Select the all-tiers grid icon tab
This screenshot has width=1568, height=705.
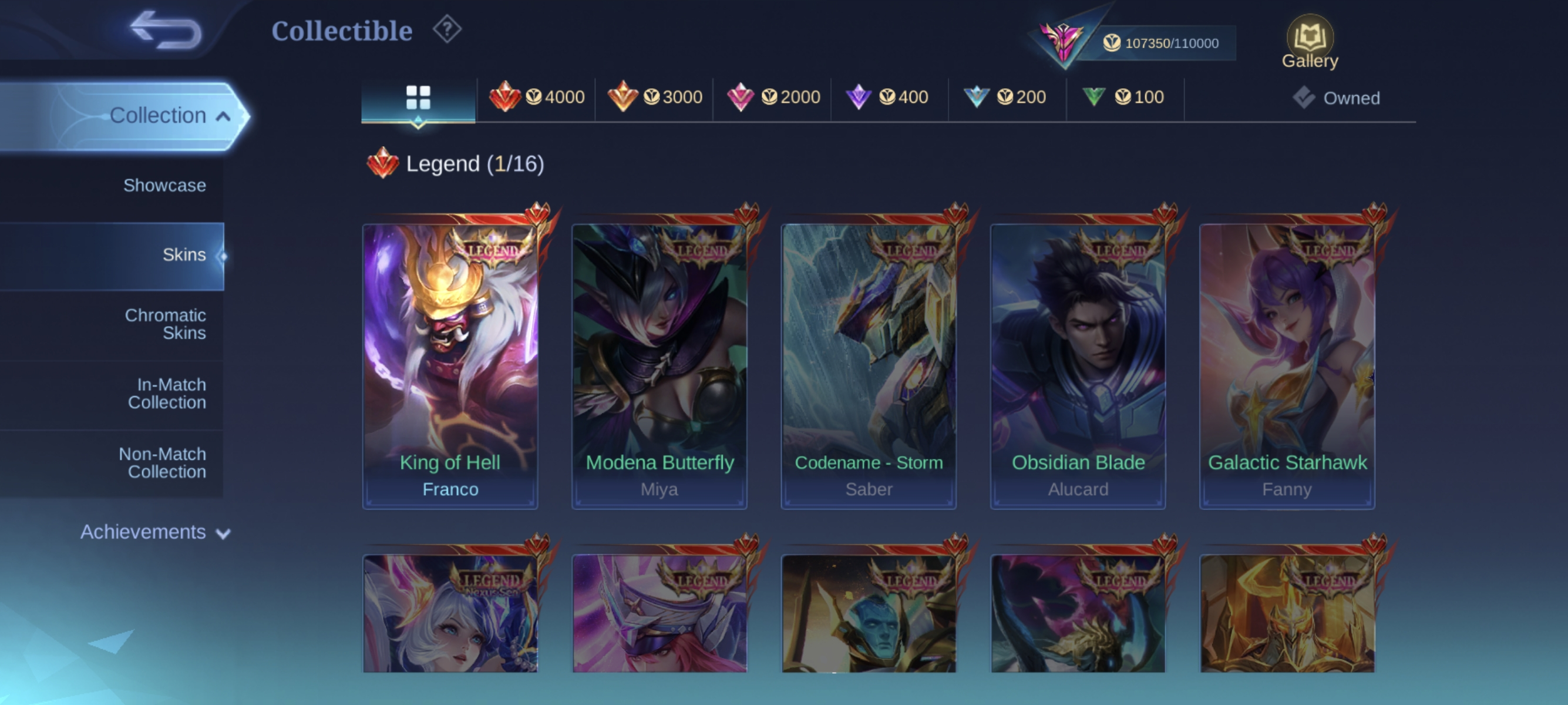coord(418,98)
